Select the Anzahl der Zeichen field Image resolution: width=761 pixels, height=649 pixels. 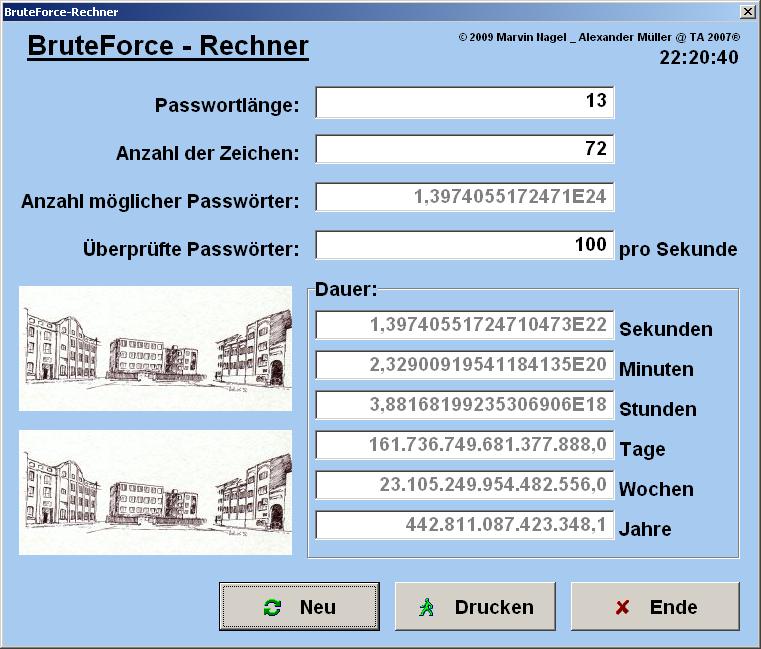[464, 149]
